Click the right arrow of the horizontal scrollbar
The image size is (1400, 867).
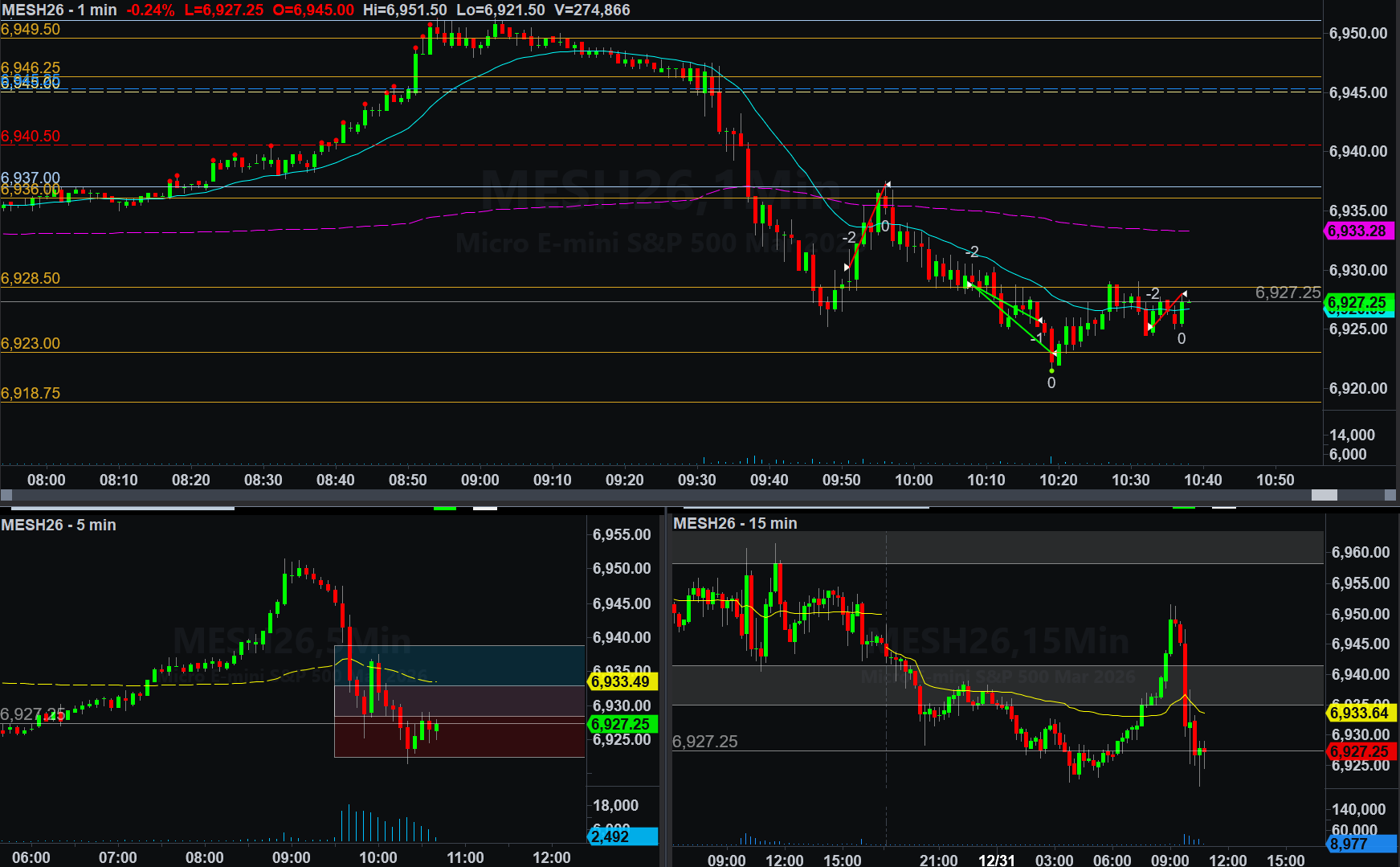[x=1390, y=496]
